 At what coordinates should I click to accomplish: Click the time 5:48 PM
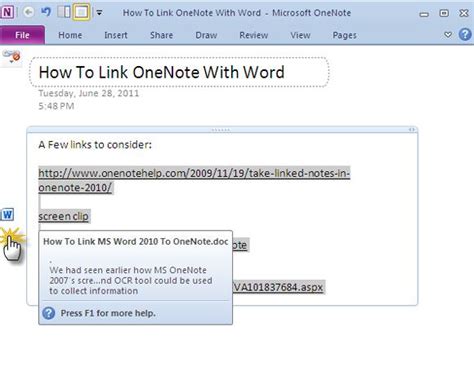tap(56, 106)
